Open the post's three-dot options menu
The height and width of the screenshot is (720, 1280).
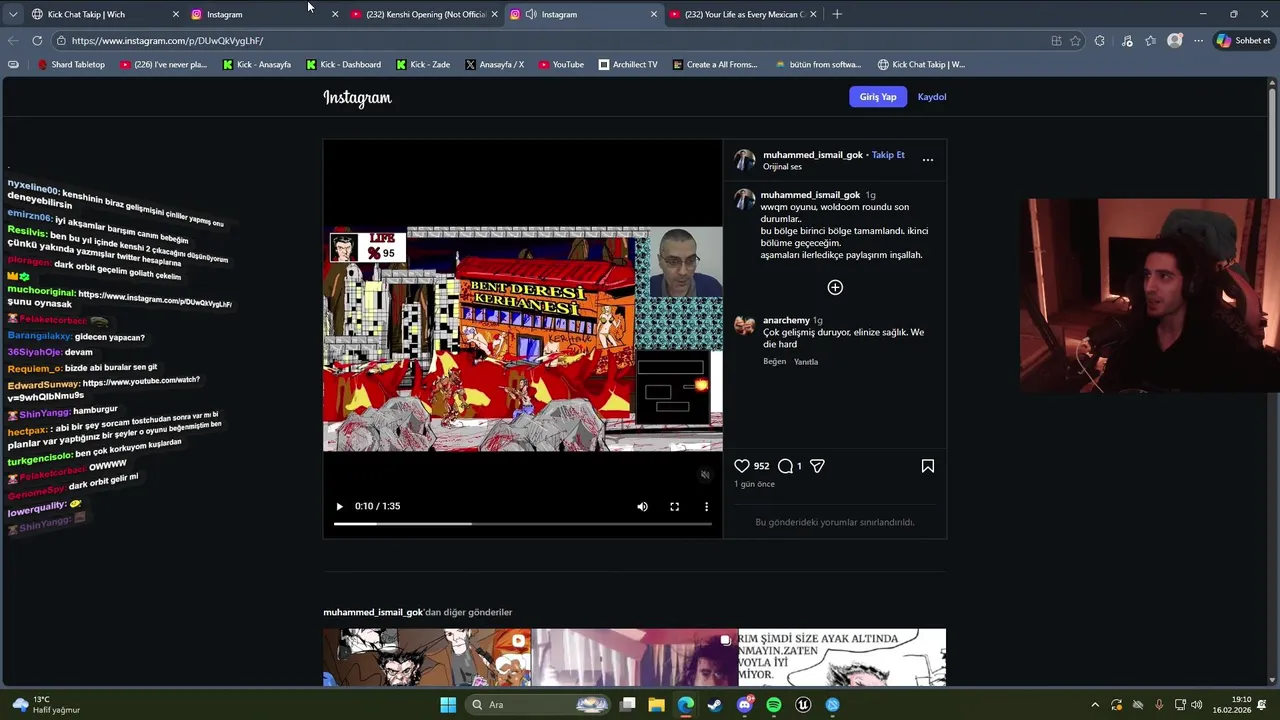tap(928, 160)
